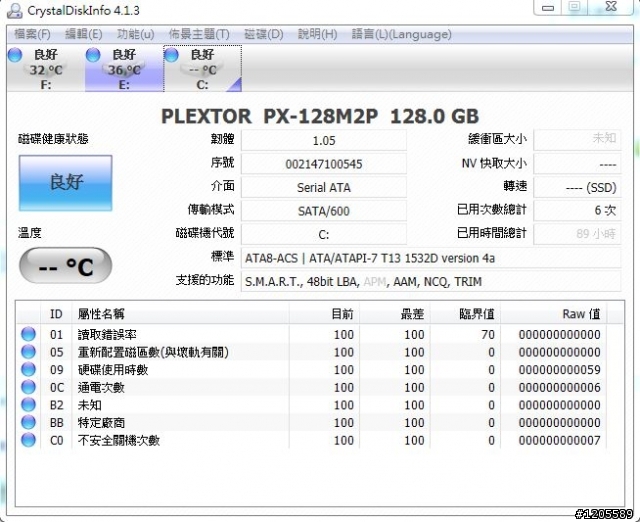Select the 讀取錯誤率 attribute row
Image resolution: width=640 pixels, height=522 pixels.
311,335
